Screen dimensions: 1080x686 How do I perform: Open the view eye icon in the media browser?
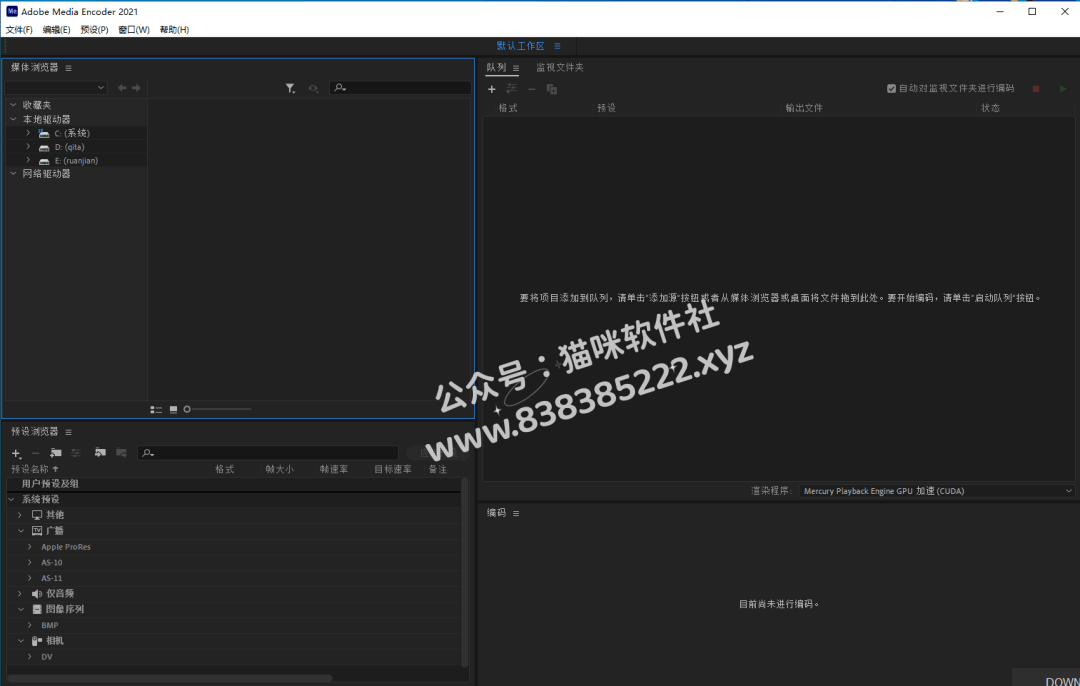[x=313, y=88]
